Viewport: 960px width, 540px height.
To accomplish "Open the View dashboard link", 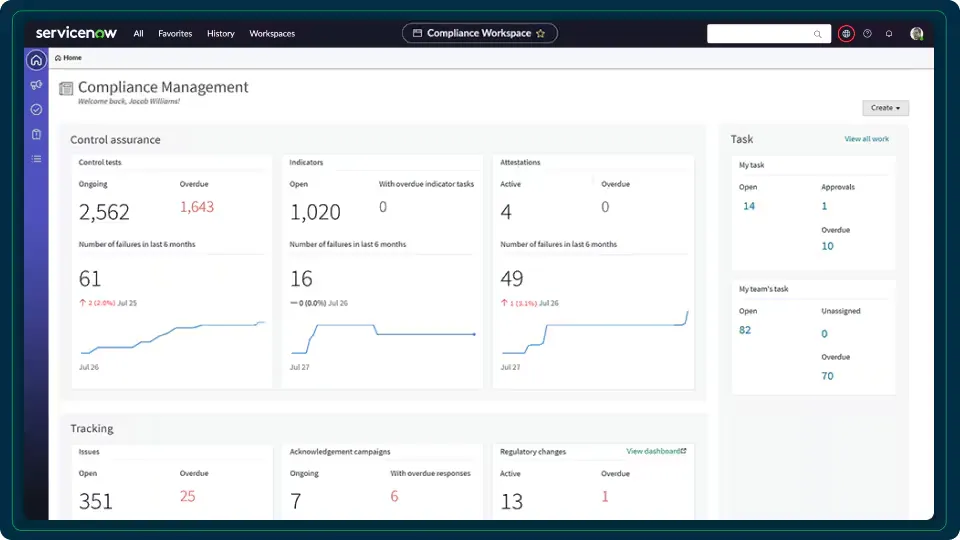I will point(656,451).
